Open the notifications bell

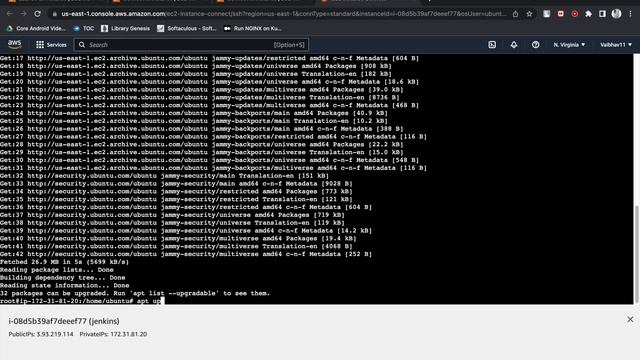click(x=514, y=45)
